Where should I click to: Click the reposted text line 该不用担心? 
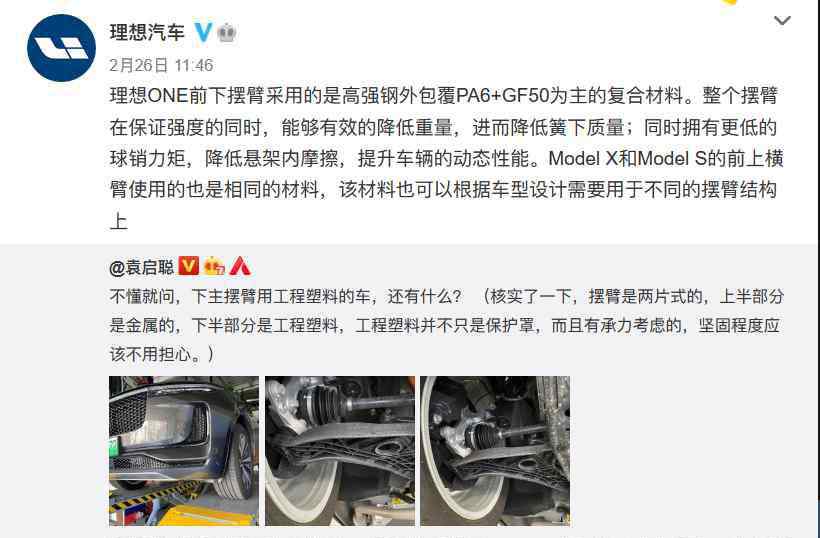point(162,354)
